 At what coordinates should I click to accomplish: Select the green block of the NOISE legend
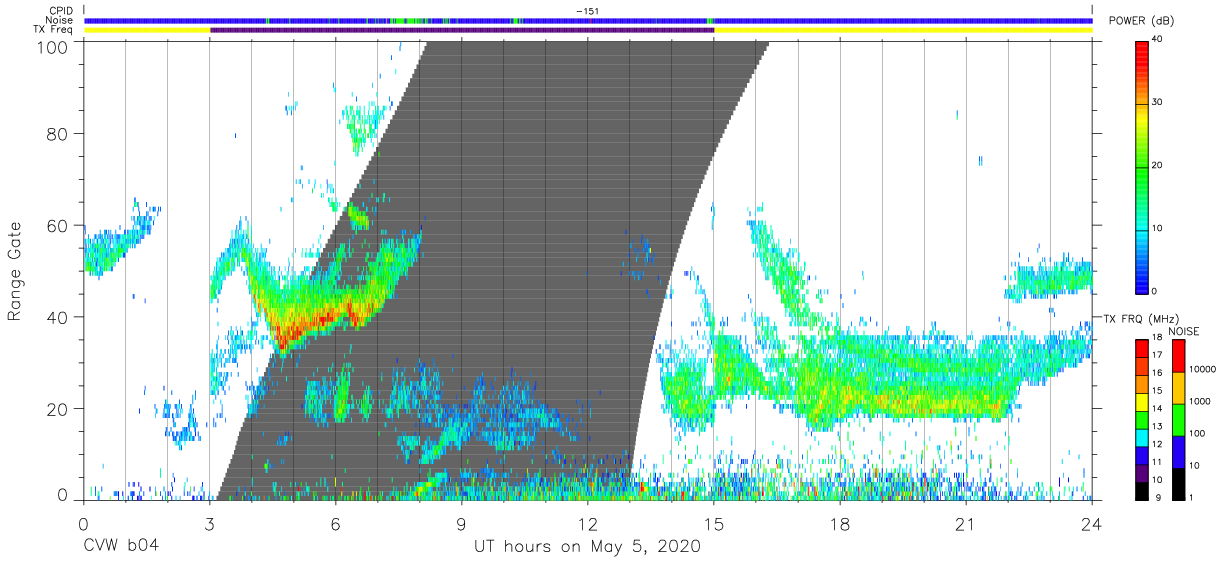[x=1178, y=419]
